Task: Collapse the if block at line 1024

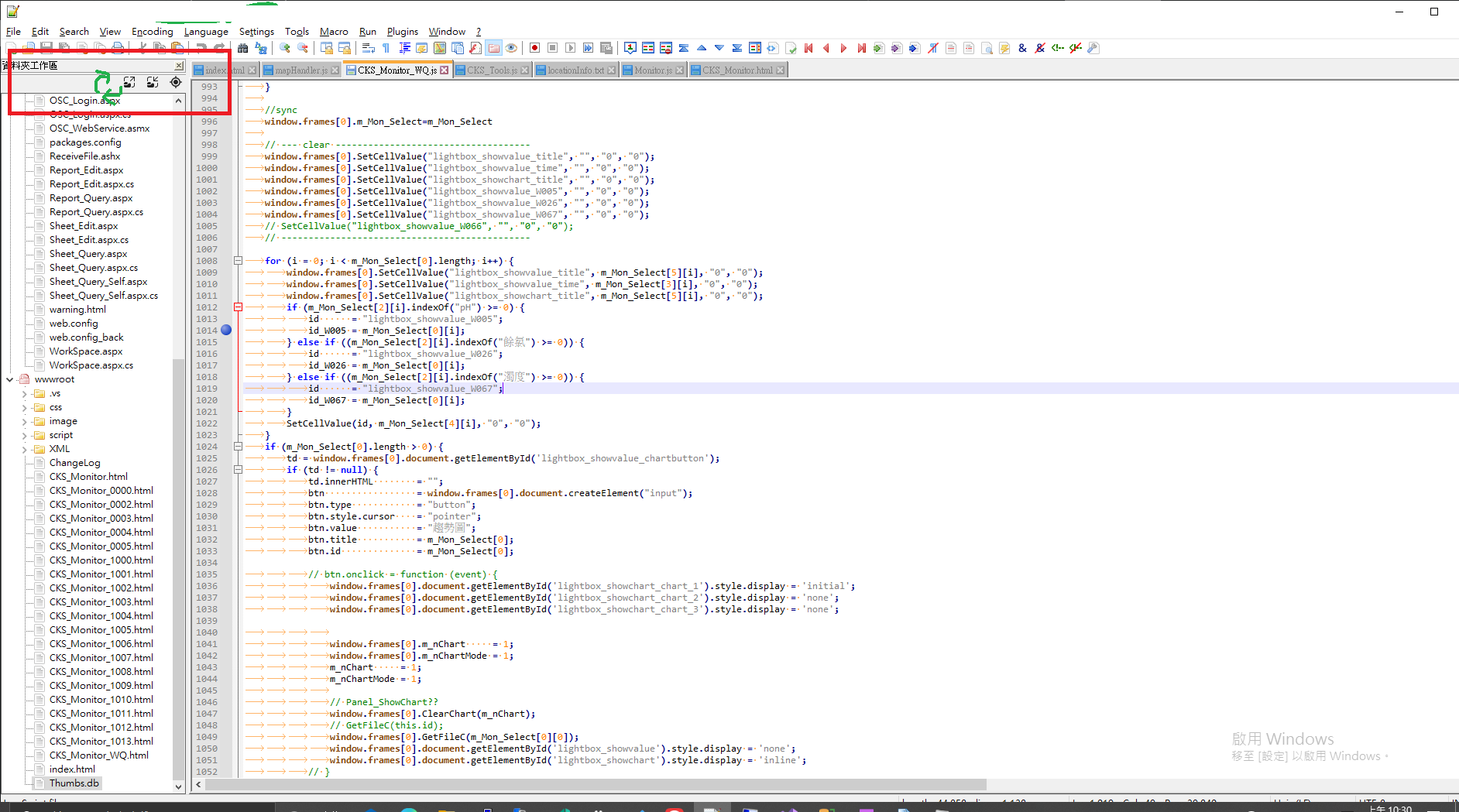Action: (x=238, y=447)
